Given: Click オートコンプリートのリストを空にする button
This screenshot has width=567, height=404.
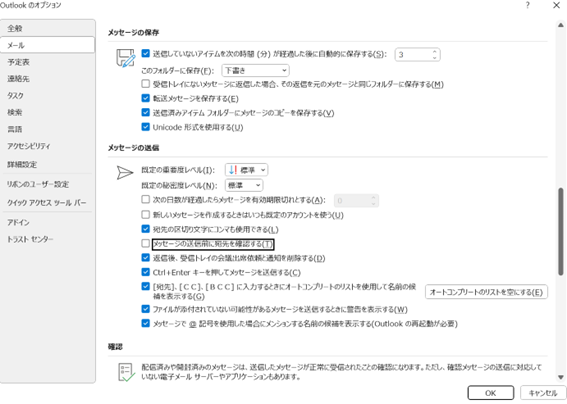Looking at the screenshot, I should pos(486,292).
